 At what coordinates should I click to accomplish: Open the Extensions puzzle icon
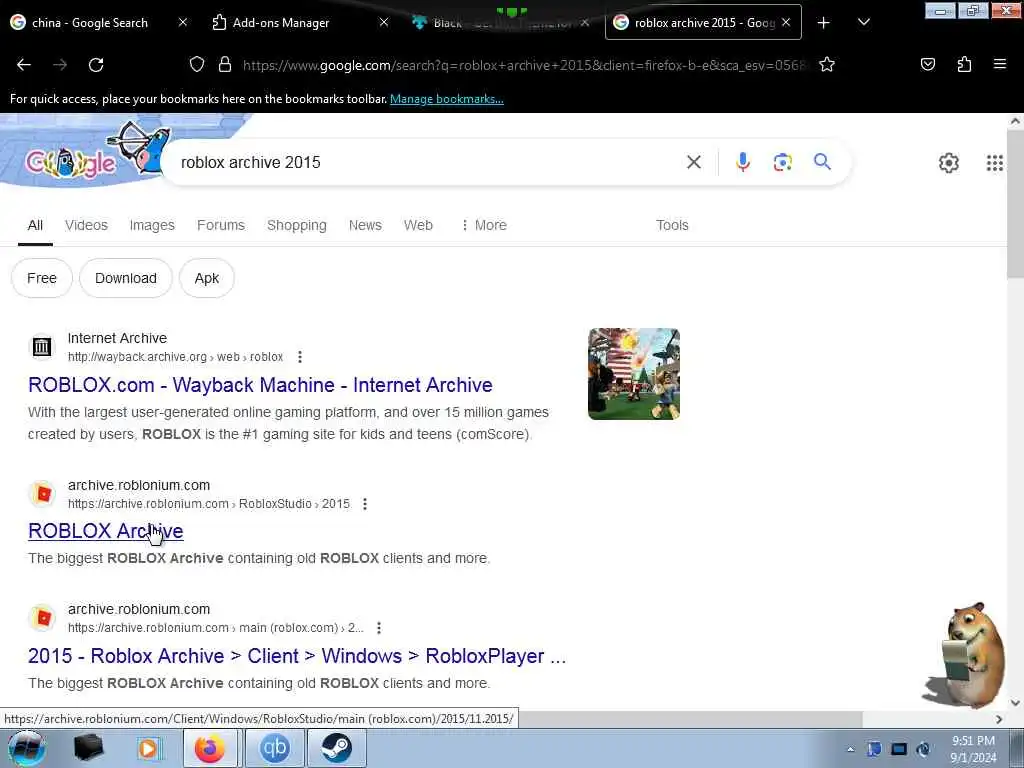(964, 64)
